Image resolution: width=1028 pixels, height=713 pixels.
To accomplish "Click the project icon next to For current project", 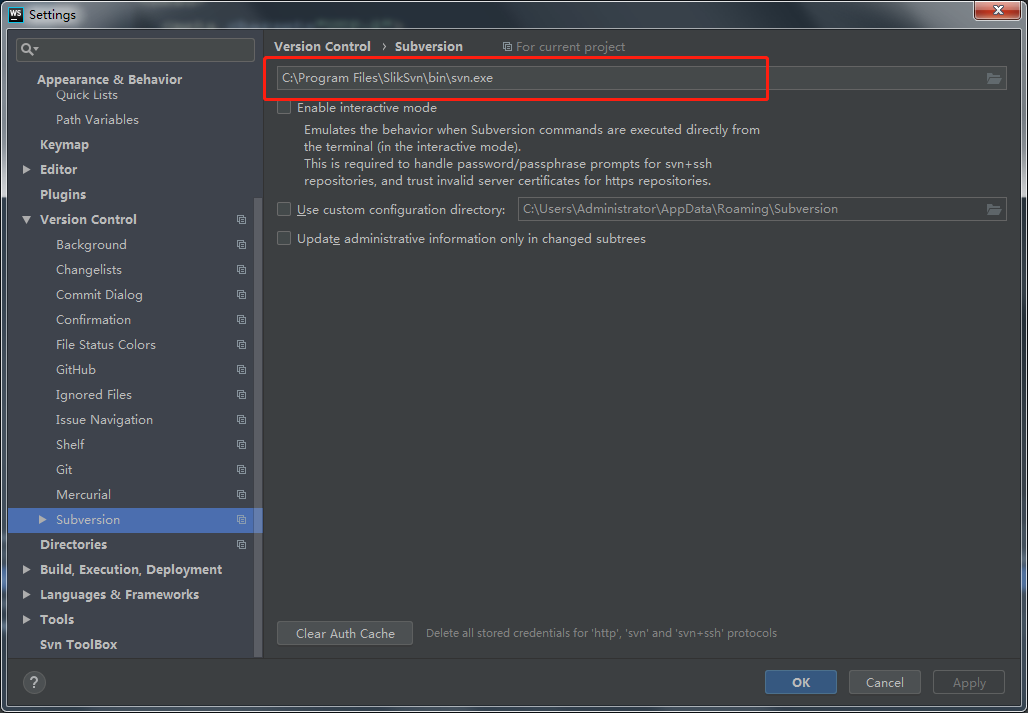I will coord(507,46).
